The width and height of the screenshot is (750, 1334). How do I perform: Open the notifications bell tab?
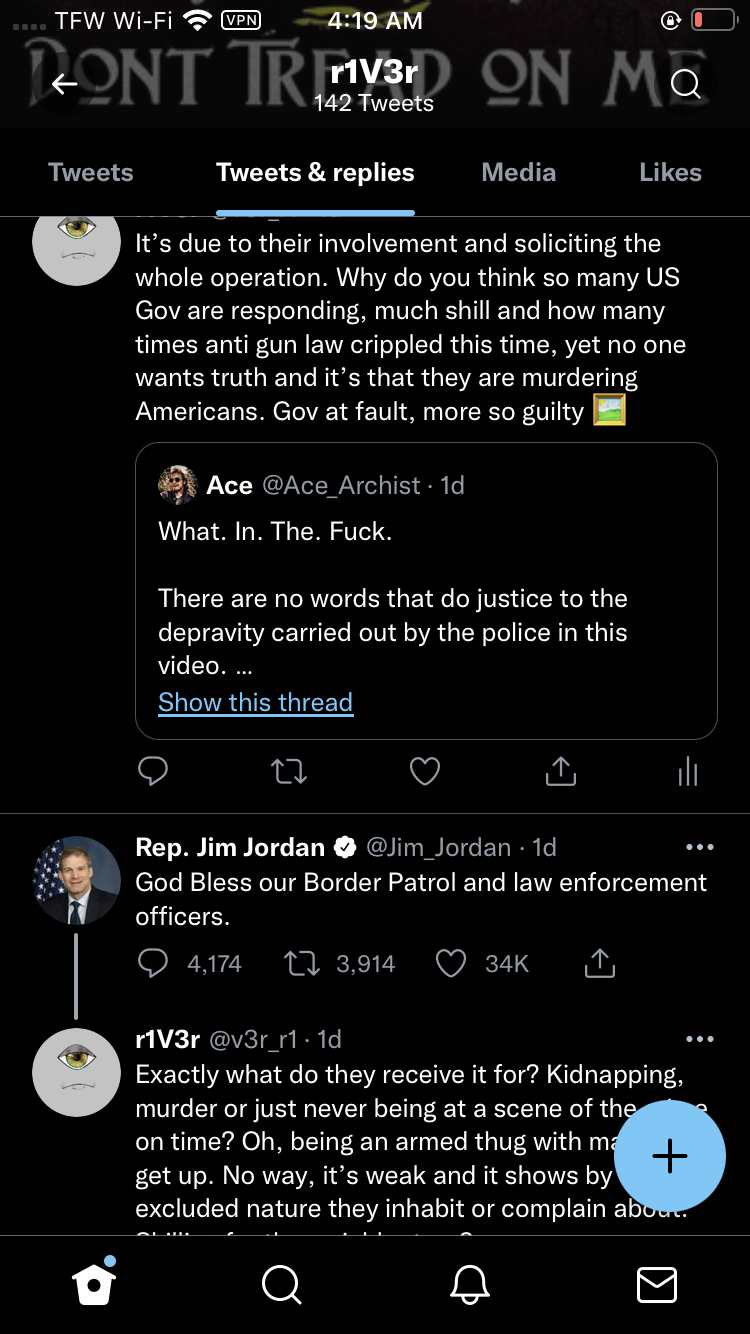[470, 1284]
